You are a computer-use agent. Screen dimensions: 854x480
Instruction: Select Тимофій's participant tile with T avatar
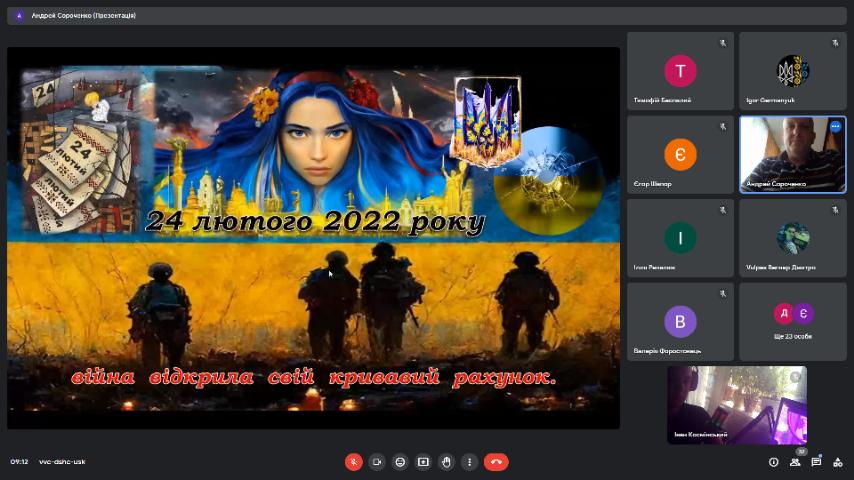(x=680, y=71)
